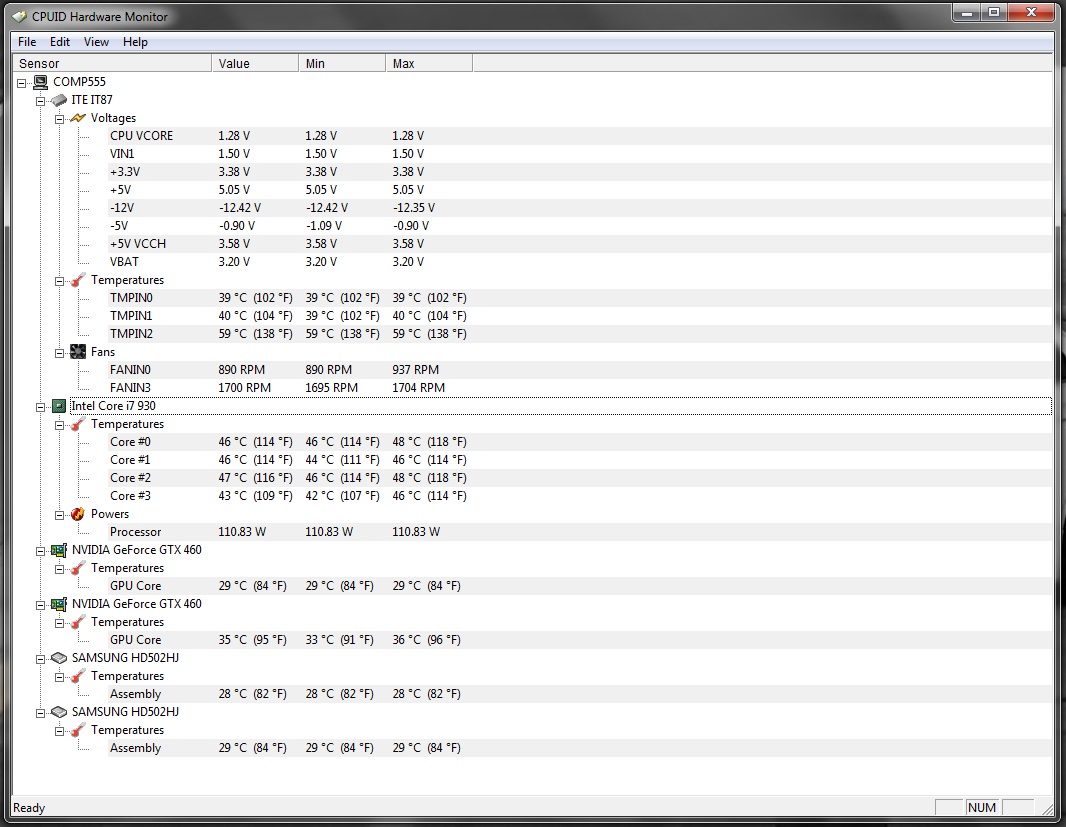Select the +3.3V voltage row
The width and height of the screenshot is (1066, 827).
[580, 172]
